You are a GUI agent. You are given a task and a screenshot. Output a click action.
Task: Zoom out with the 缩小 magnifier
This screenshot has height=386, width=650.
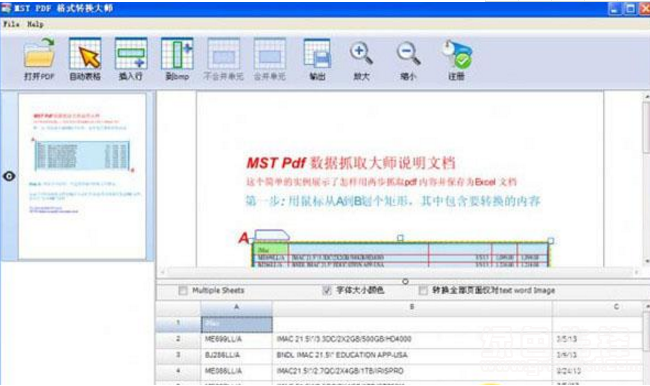tap(408, 58)
